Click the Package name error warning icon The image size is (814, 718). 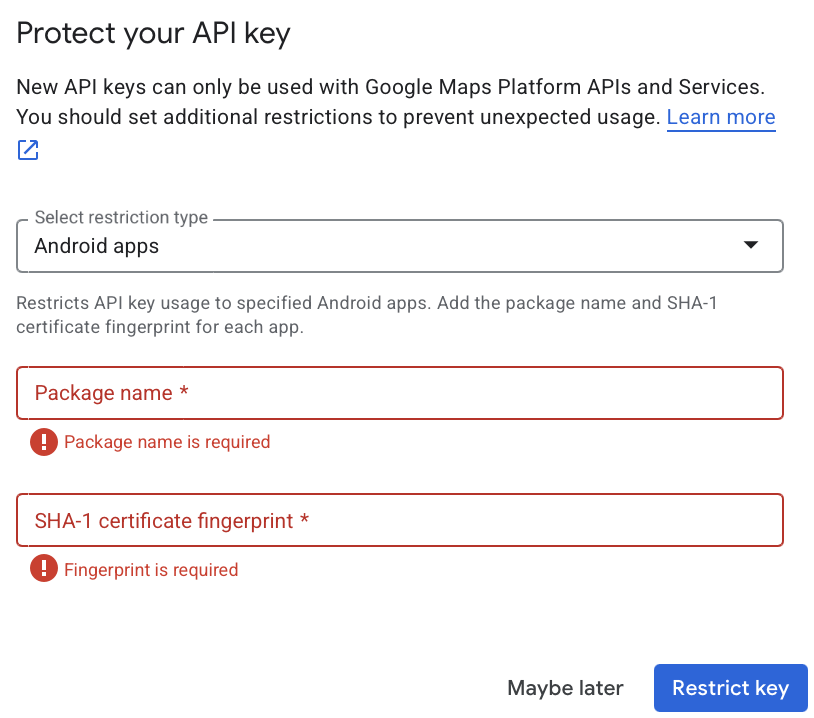point(43,442)
